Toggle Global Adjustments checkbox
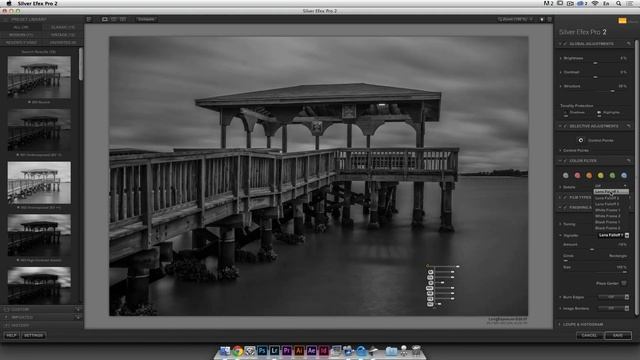Image resolution: width=640 pixels, height=360 pixels. (x=566, y=44)
